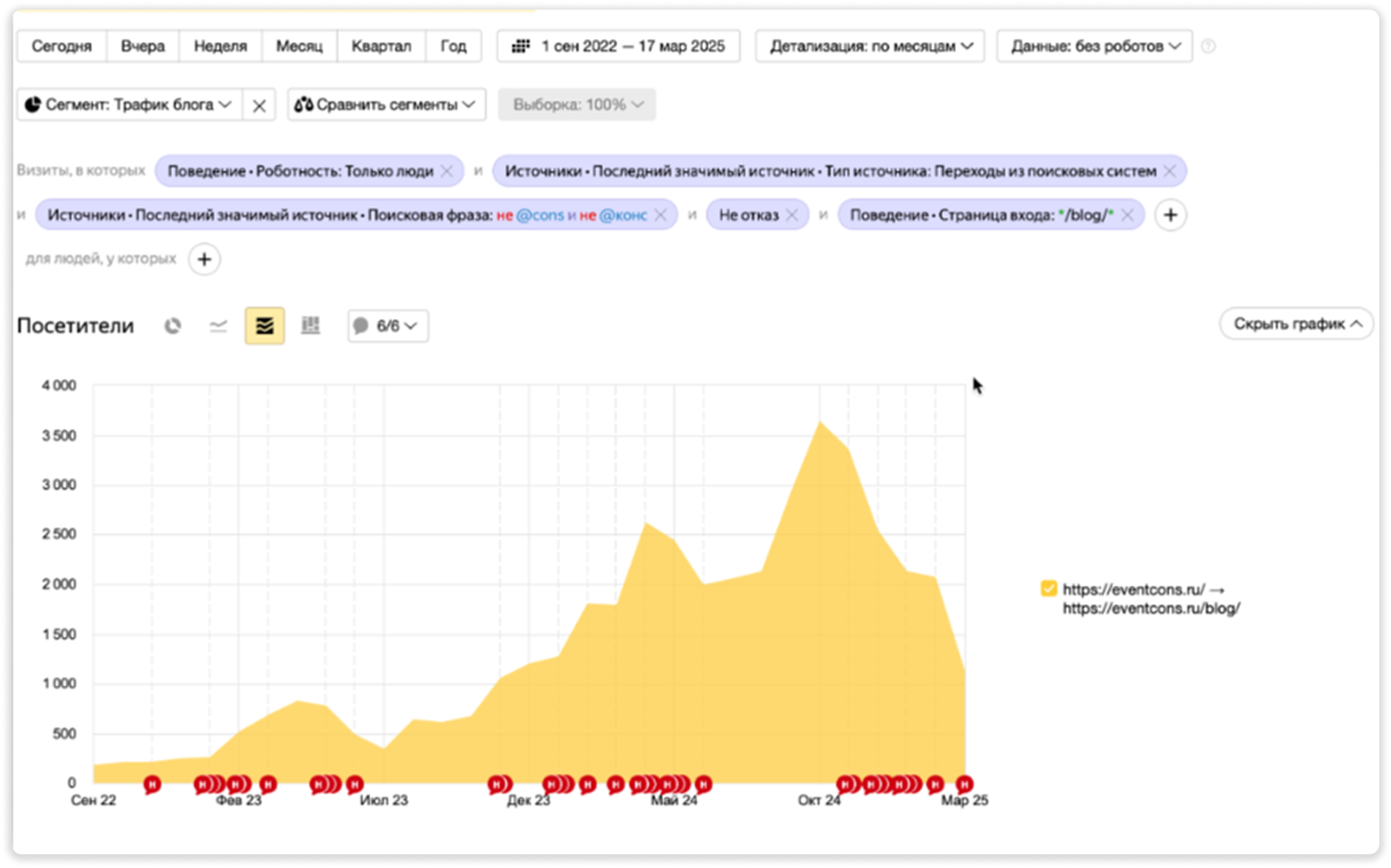1391x868 pixels.
Task: Select the Квартал period tab
Action: click(381, 46)
